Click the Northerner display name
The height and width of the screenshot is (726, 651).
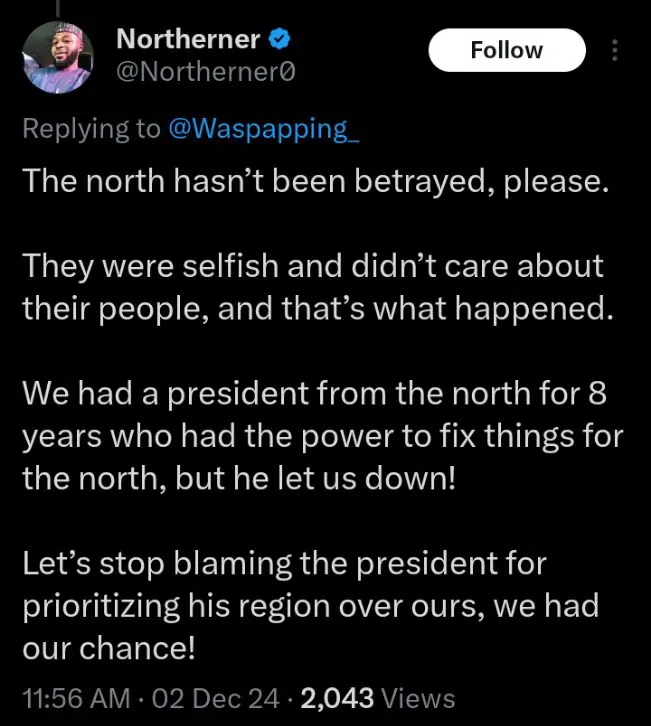pyautogui.click(x=188, y=40)
